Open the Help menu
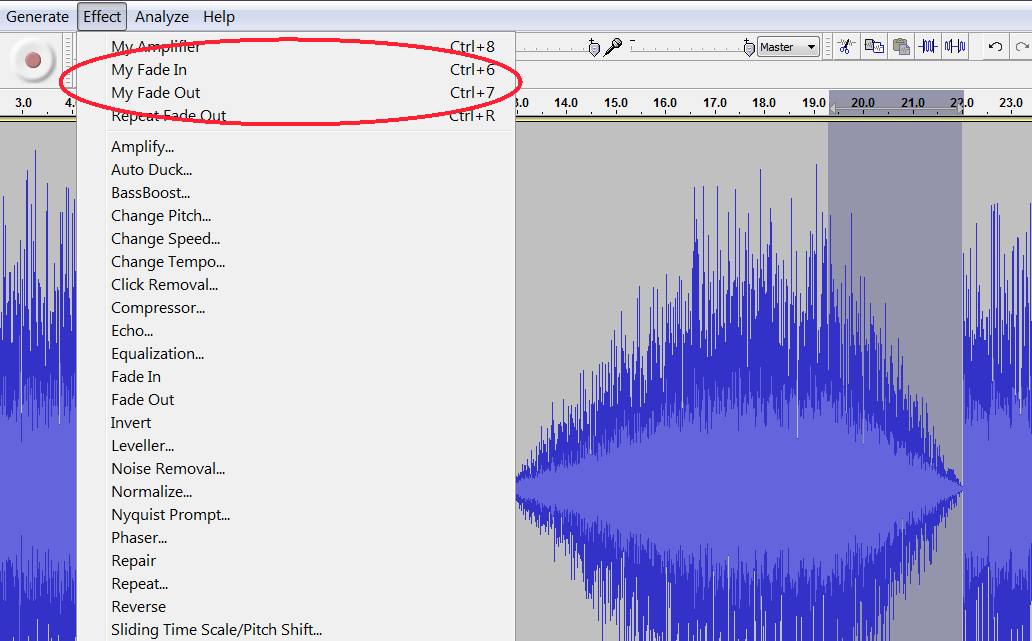Image resolution: width=1032 pixels, height=641 pixels. [219, 17]
